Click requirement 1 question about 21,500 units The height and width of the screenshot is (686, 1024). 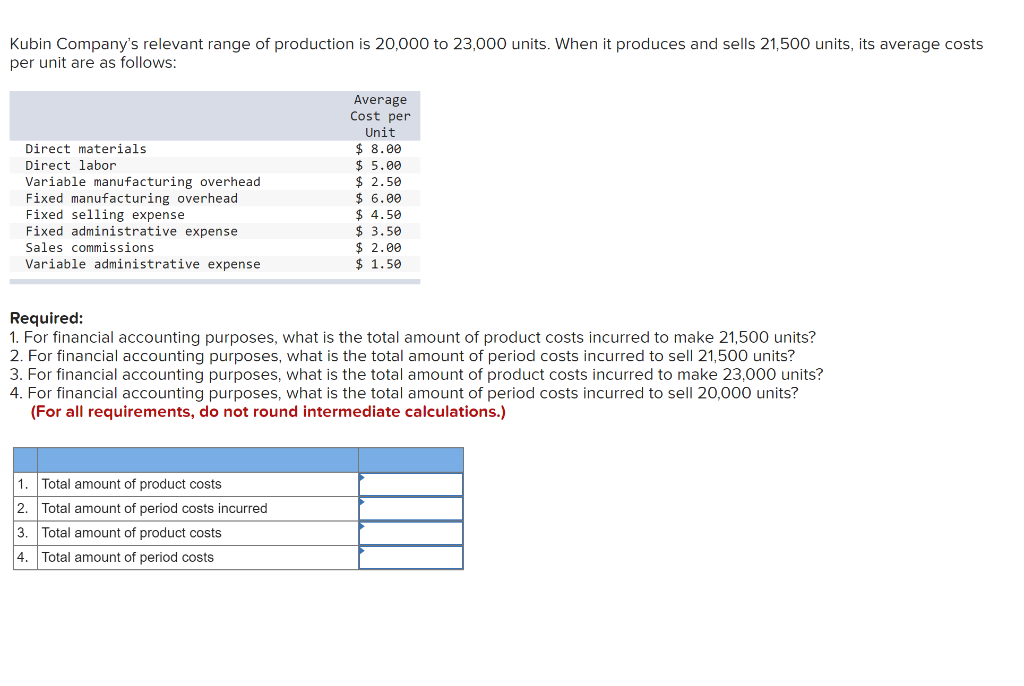pos(413,337)
